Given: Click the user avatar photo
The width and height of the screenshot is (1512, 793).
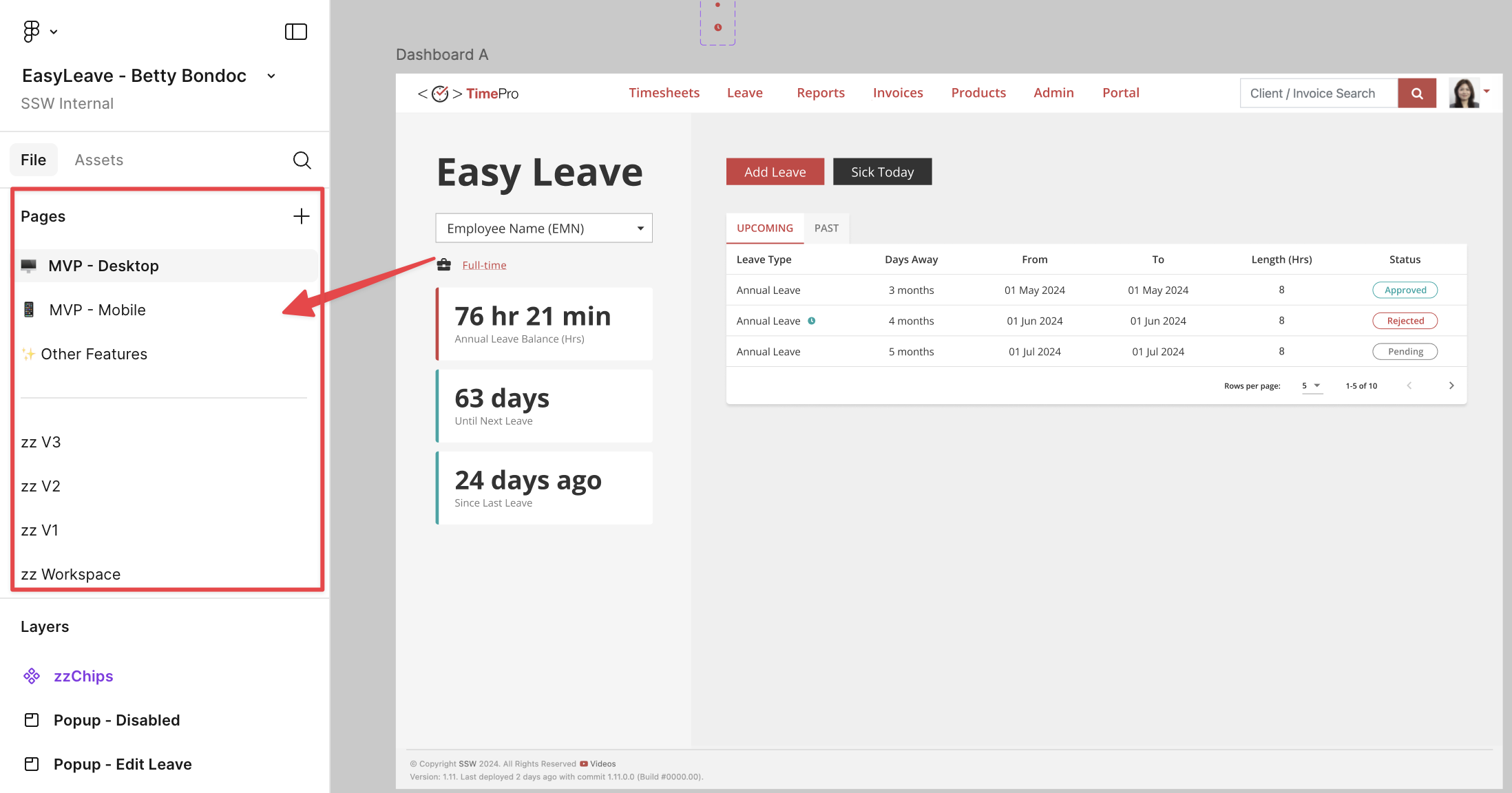Looking at the screenshot, I should [1464, 93].
